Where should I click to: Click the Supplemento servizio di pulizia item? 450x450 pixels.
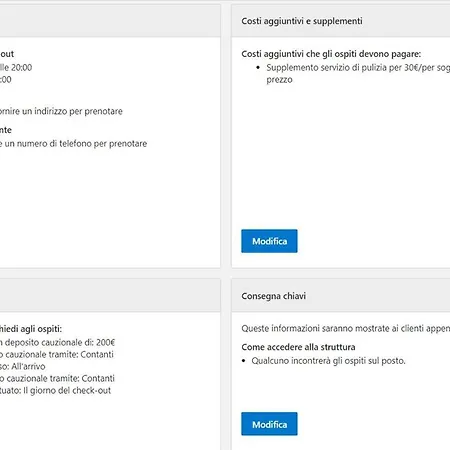coord(358,74)
